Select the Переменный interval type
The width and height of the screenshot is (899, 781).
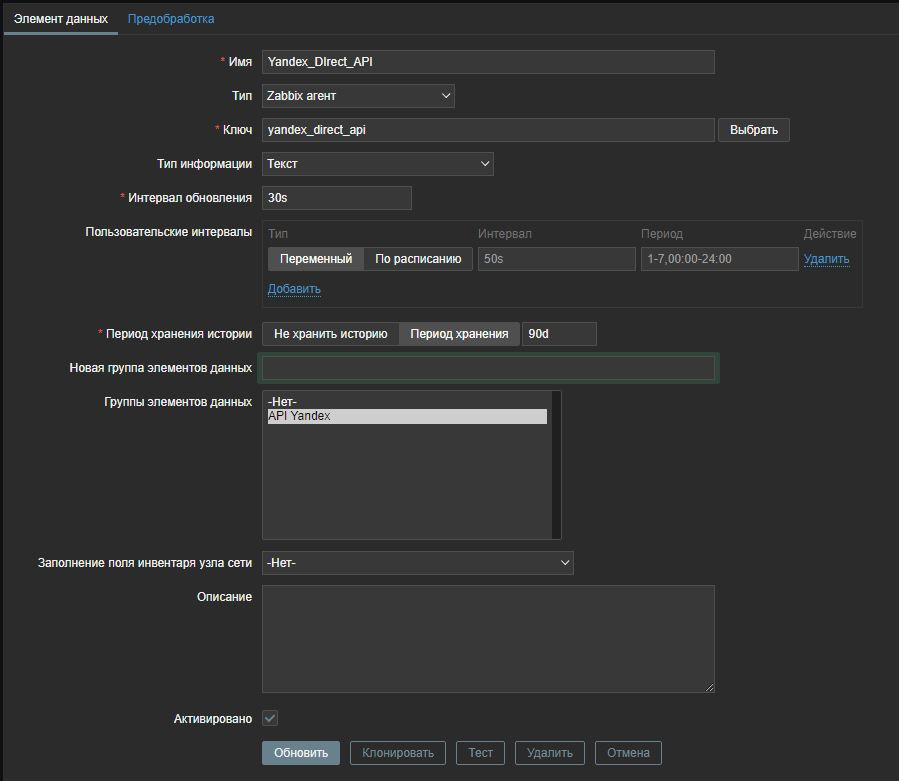pyautogui.click(x=315, y=259)
